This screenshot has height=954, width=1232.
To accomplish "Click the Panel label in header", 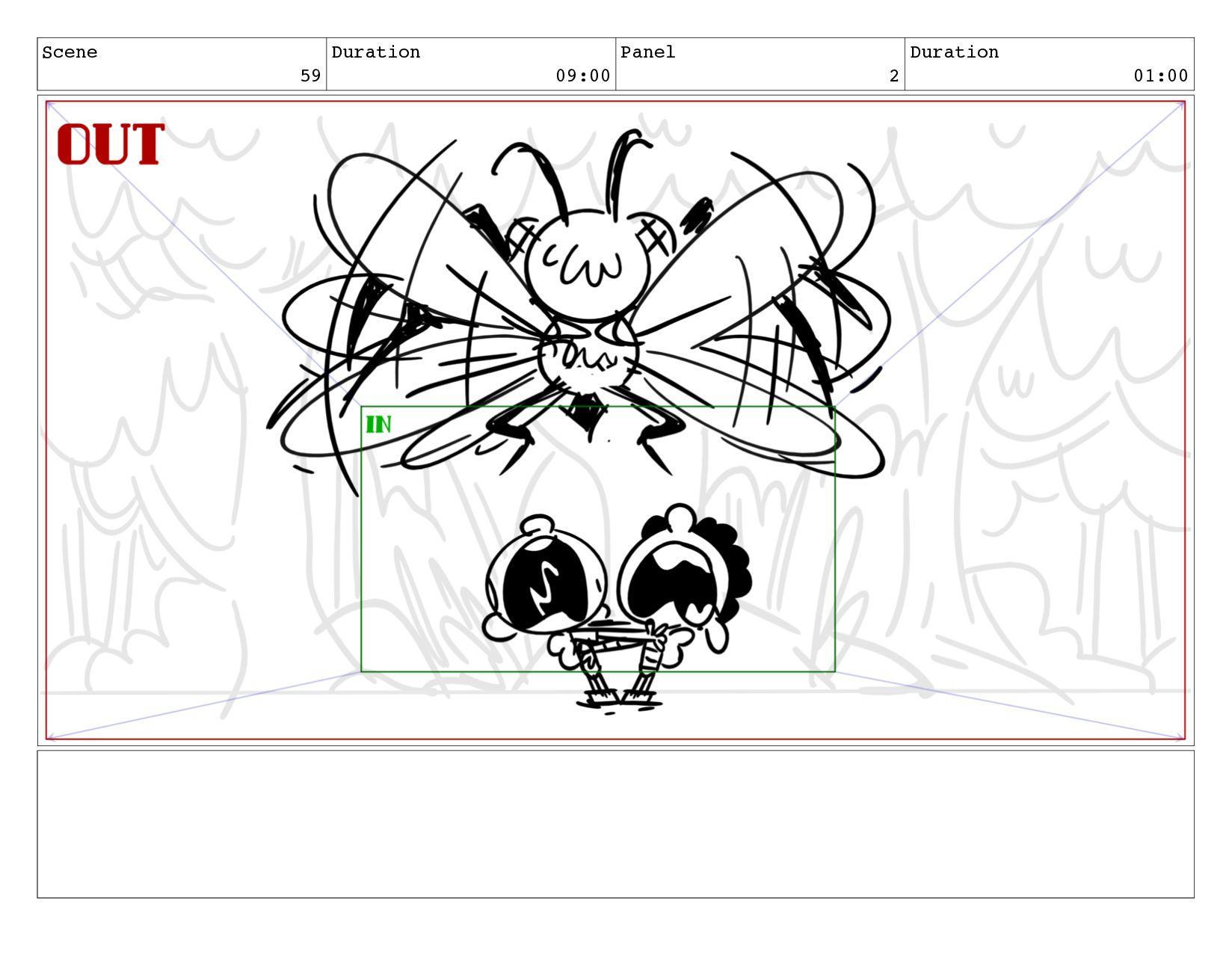I will tap(647, 52).
